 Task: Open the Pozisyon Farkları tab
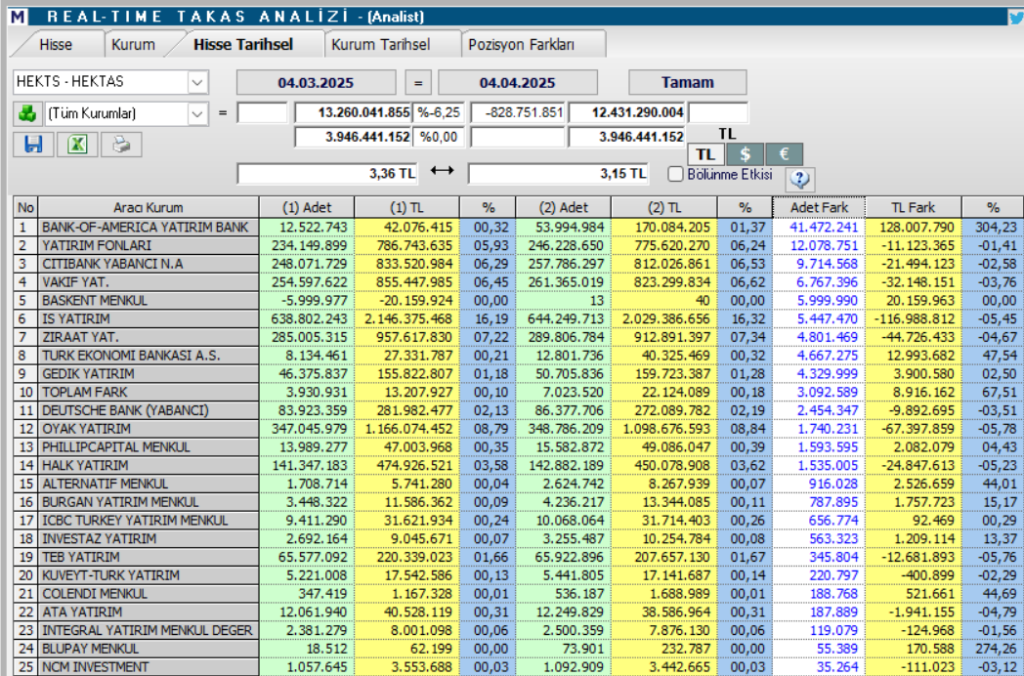pyautogui.click(x=521, y=44)
